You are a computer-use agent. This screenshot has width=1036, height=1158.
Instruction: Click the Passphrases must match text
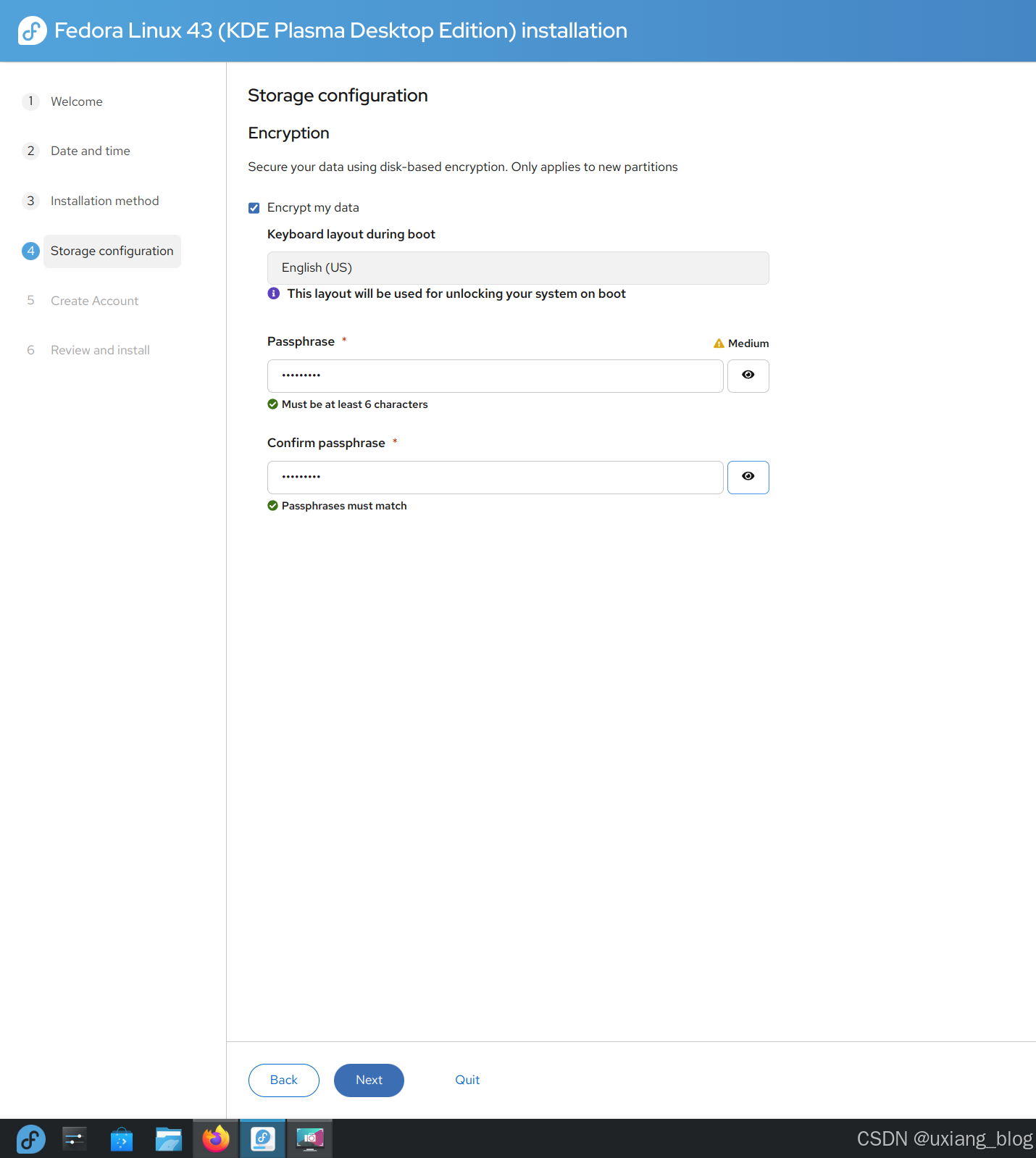(x=344, y=506)
